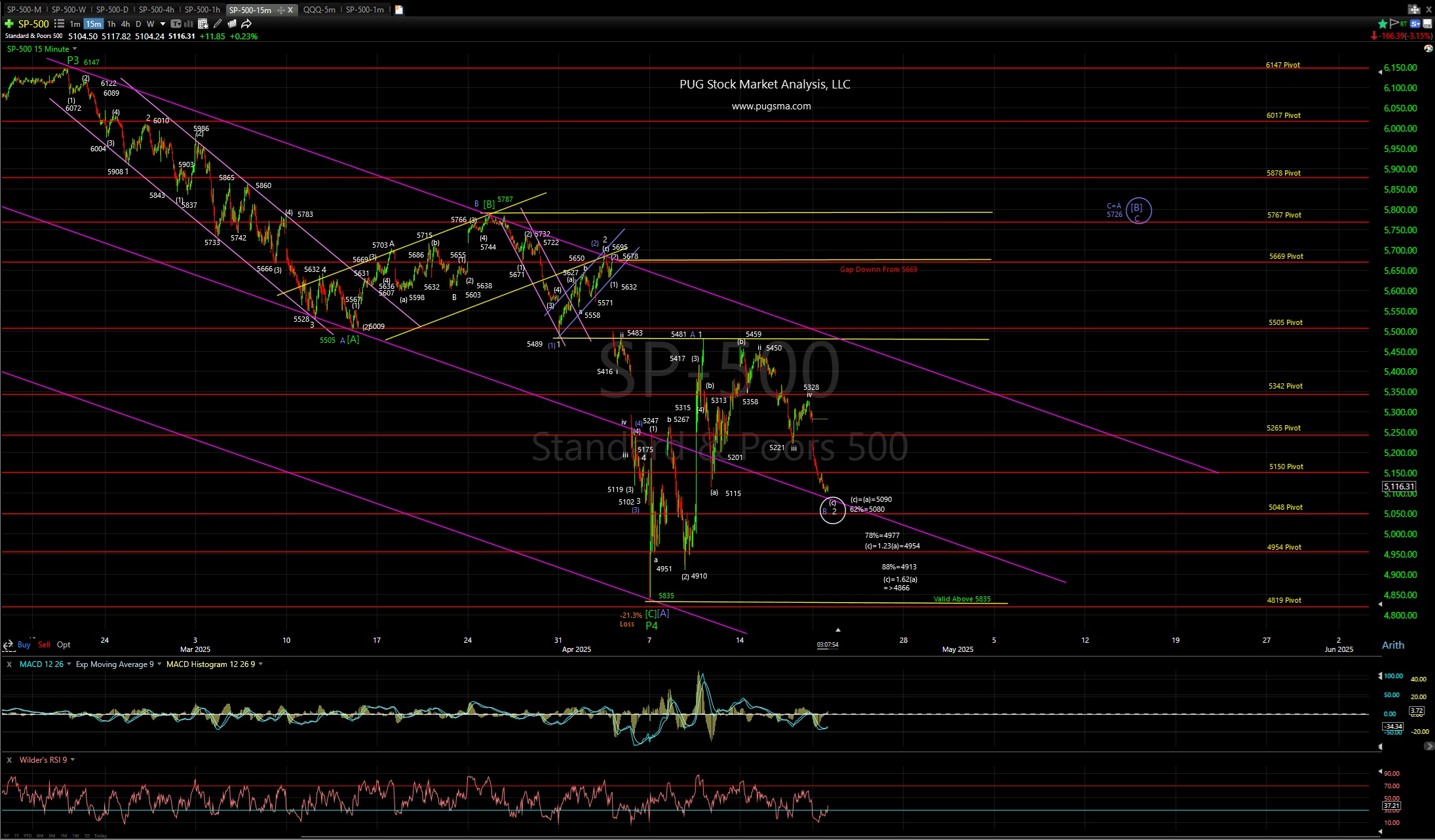Image resolution: width=1435 pixels, height=840 pixels.
Task: Click the save chart floppy disk icon
Action: click(x=1427, y=24)
